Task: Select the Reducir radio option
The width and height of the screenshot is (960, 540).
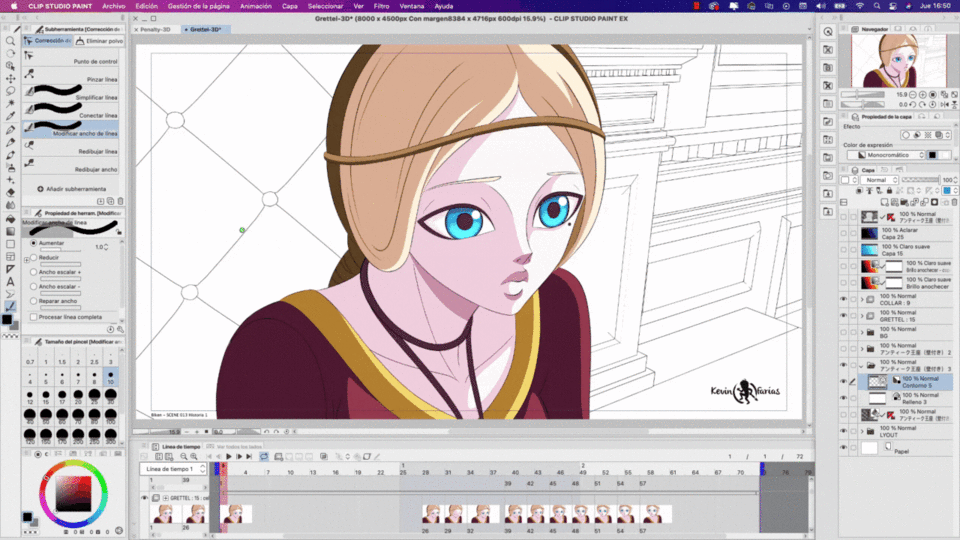Action: coord(34,257)
